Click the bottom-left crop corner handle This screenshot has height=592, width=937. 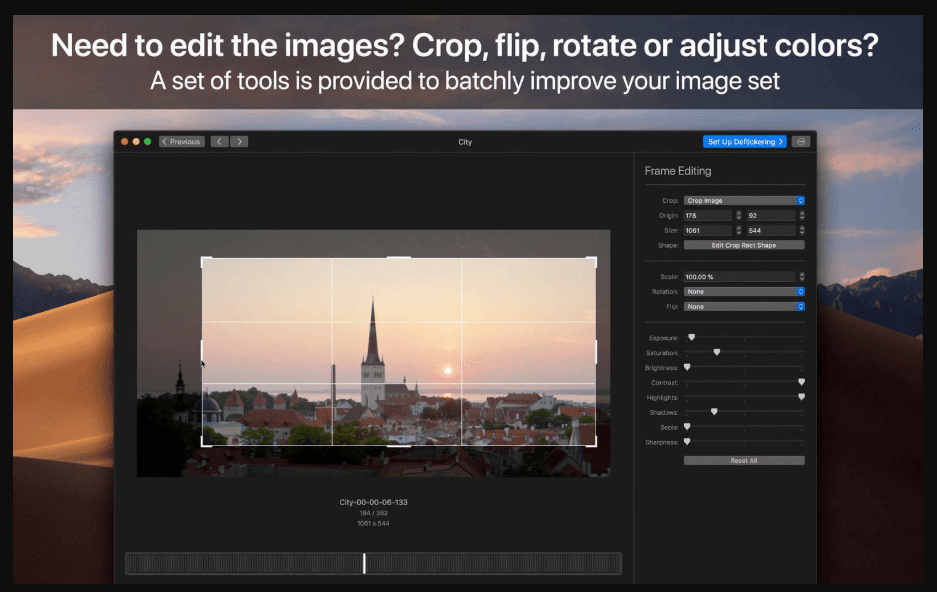206,441
